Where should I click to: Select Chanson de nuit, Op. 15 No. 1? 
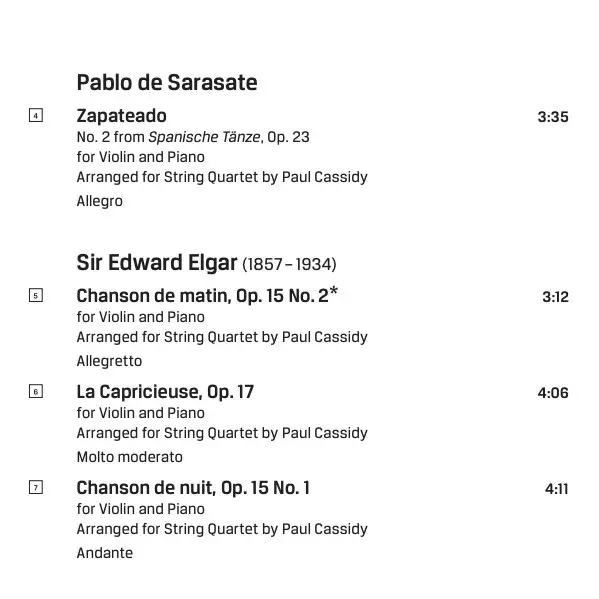[x=193, y=487]
